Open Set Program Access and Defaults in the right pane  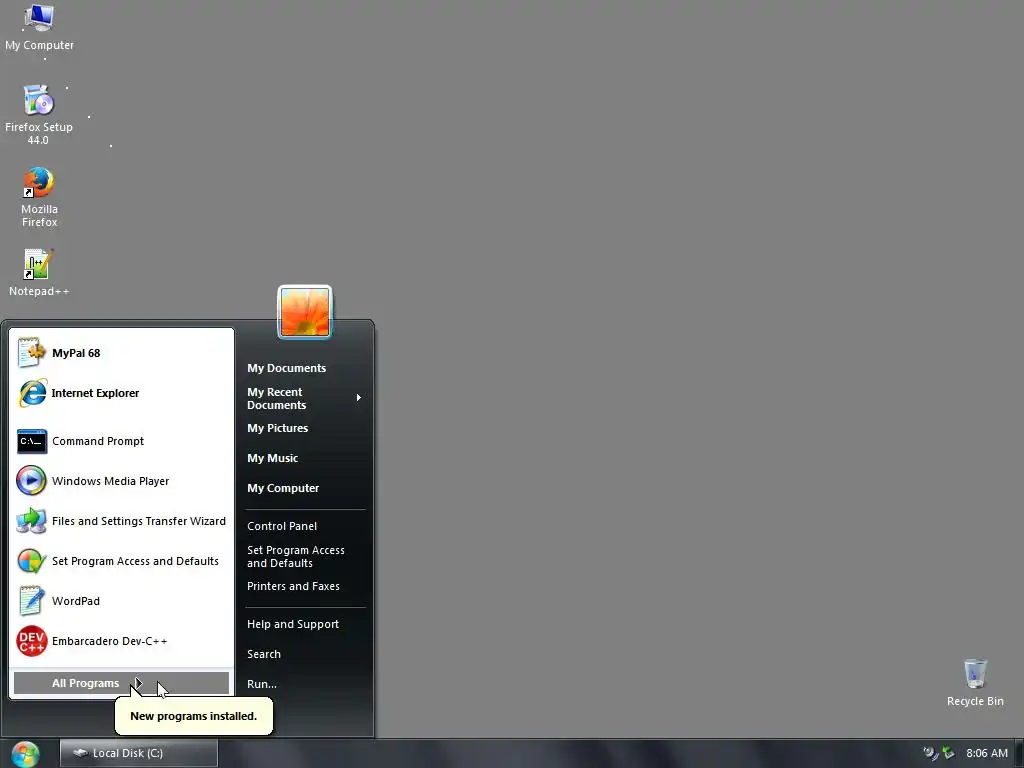304,556
